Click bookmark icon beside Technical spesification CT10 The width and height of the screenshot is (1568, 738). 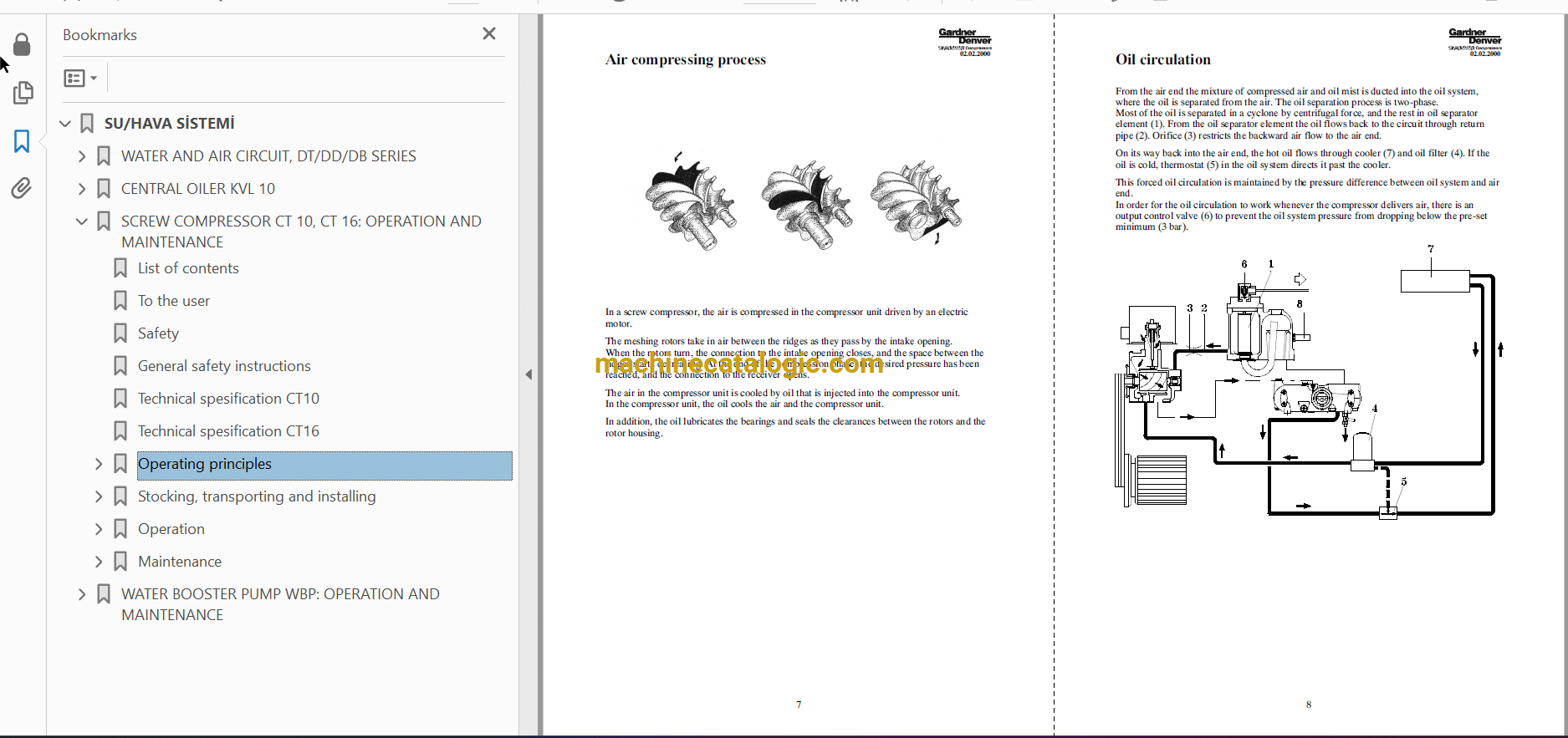pyautogui.click(x=120, y=399)
